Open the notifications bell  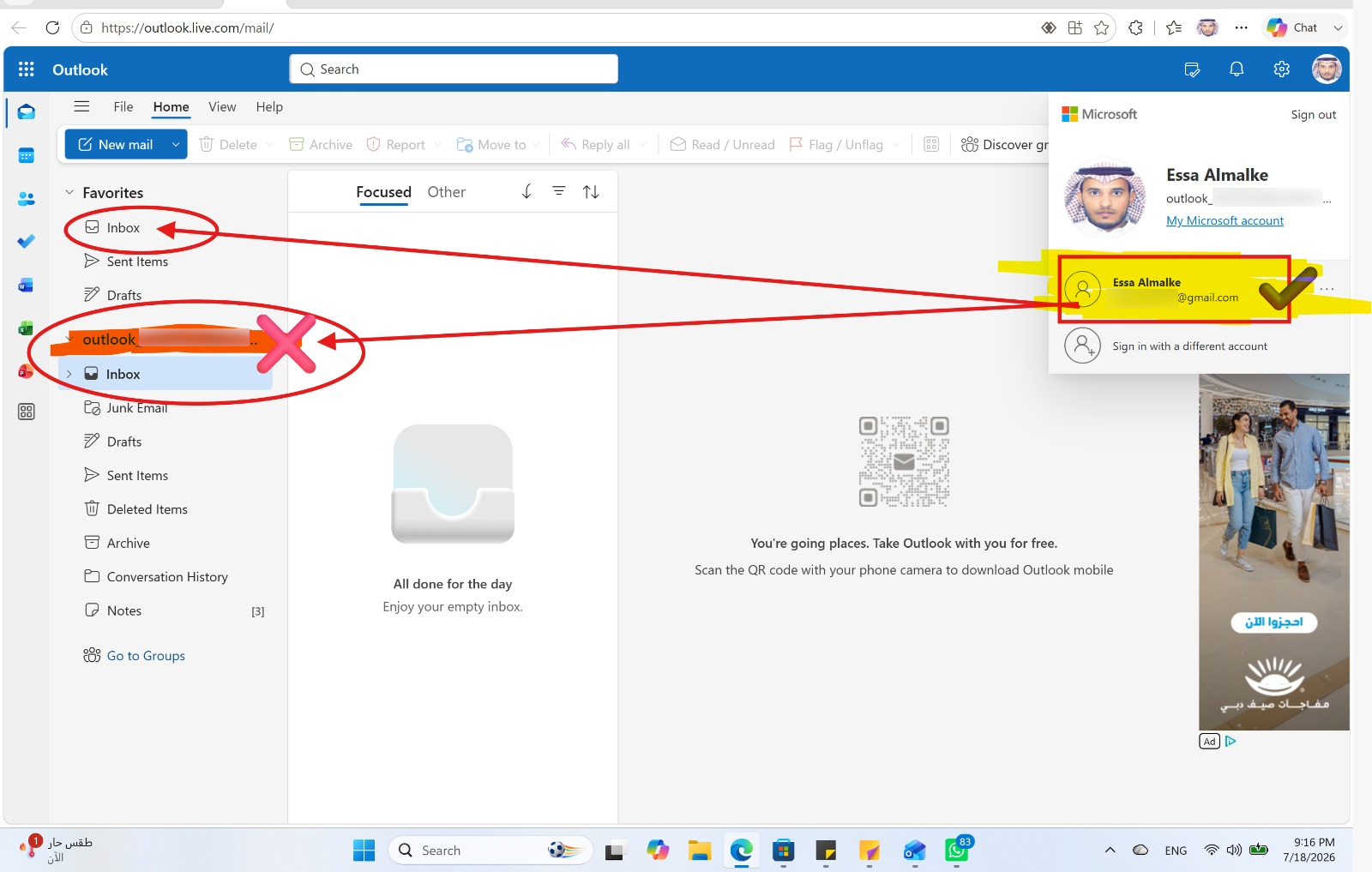point(1237,69)
